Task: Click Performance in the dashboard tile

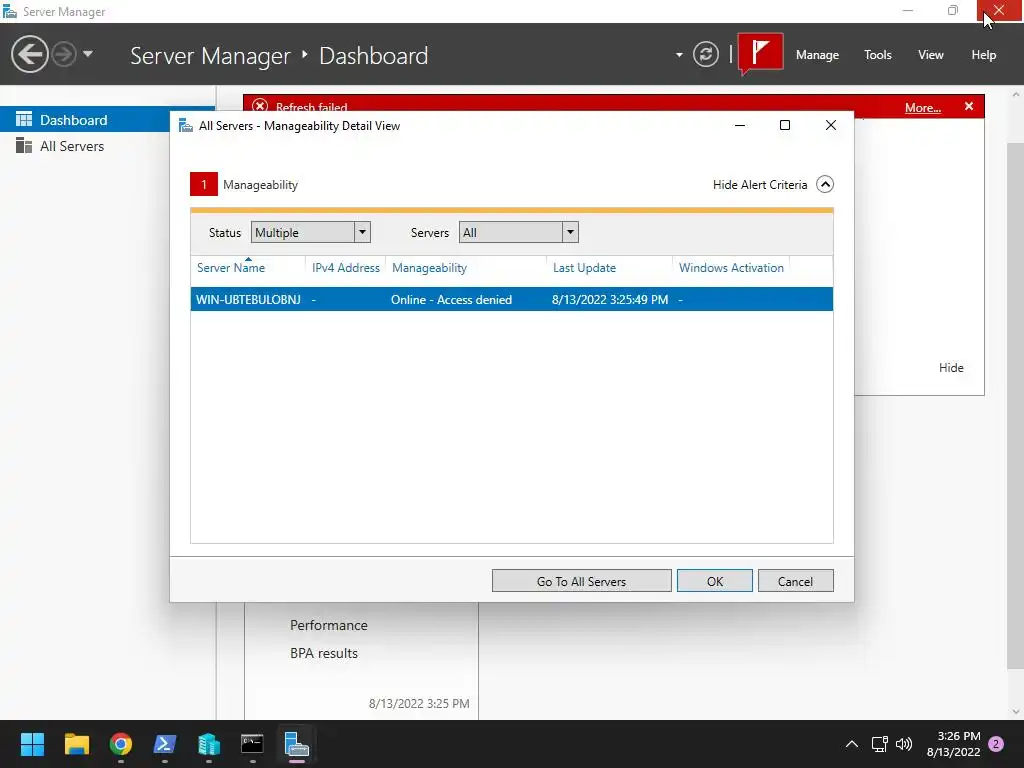Action: [328, 625]
